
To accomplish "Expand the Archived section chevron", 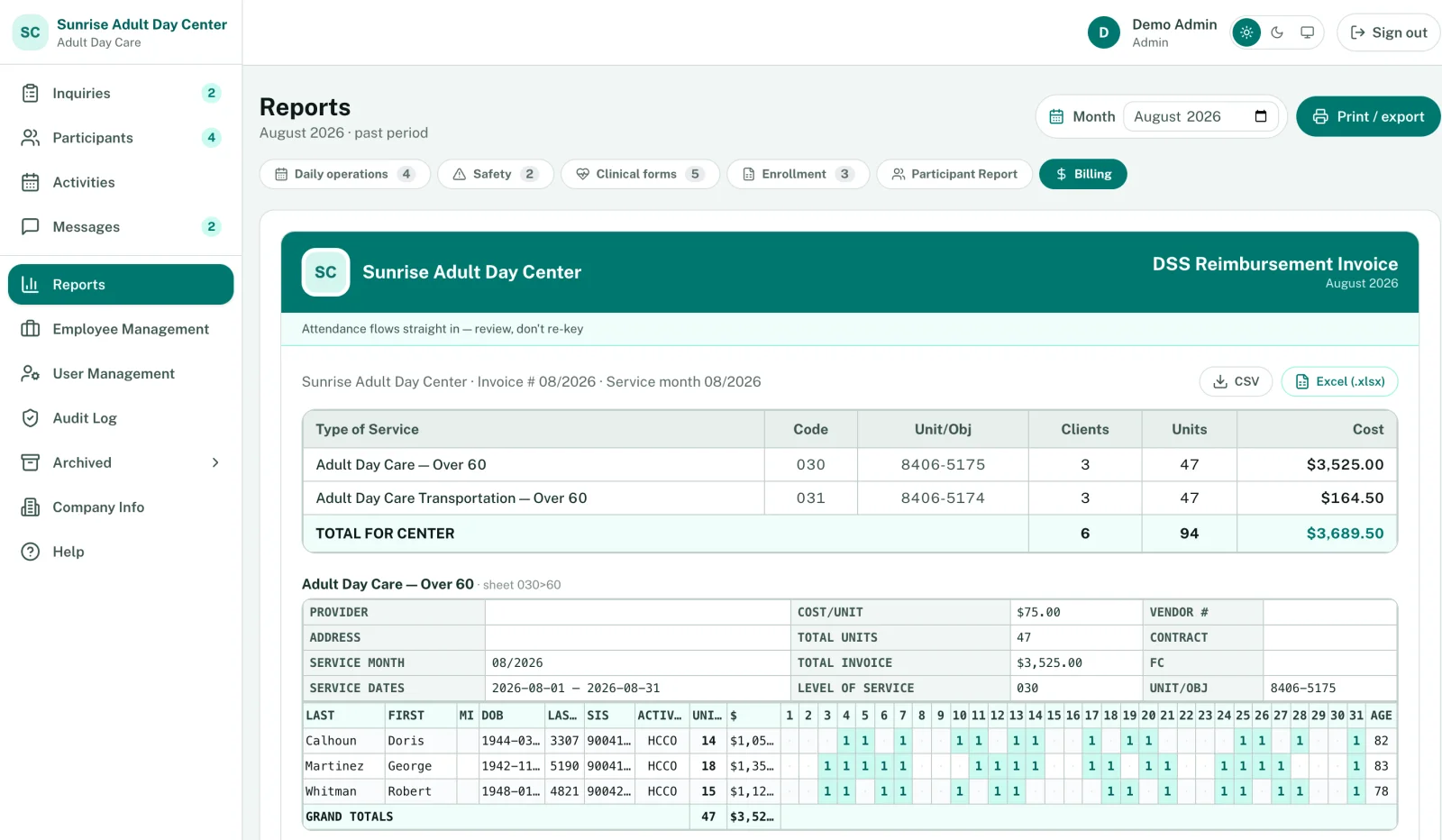I will [x=215, y=462].
